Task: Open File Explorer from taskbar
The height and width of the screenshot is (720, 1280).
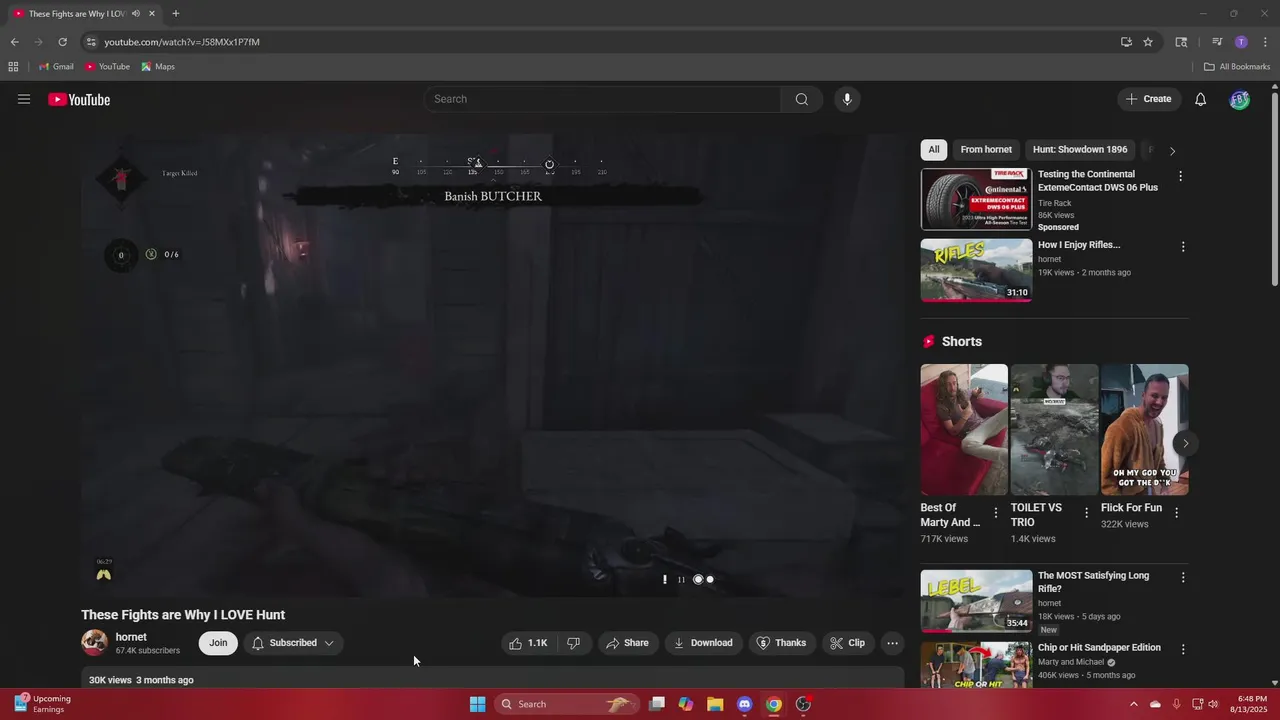Action: [715, 704]
